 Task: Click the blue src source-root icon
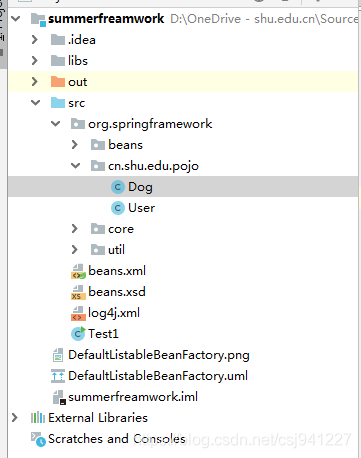[x=58, y=103]
